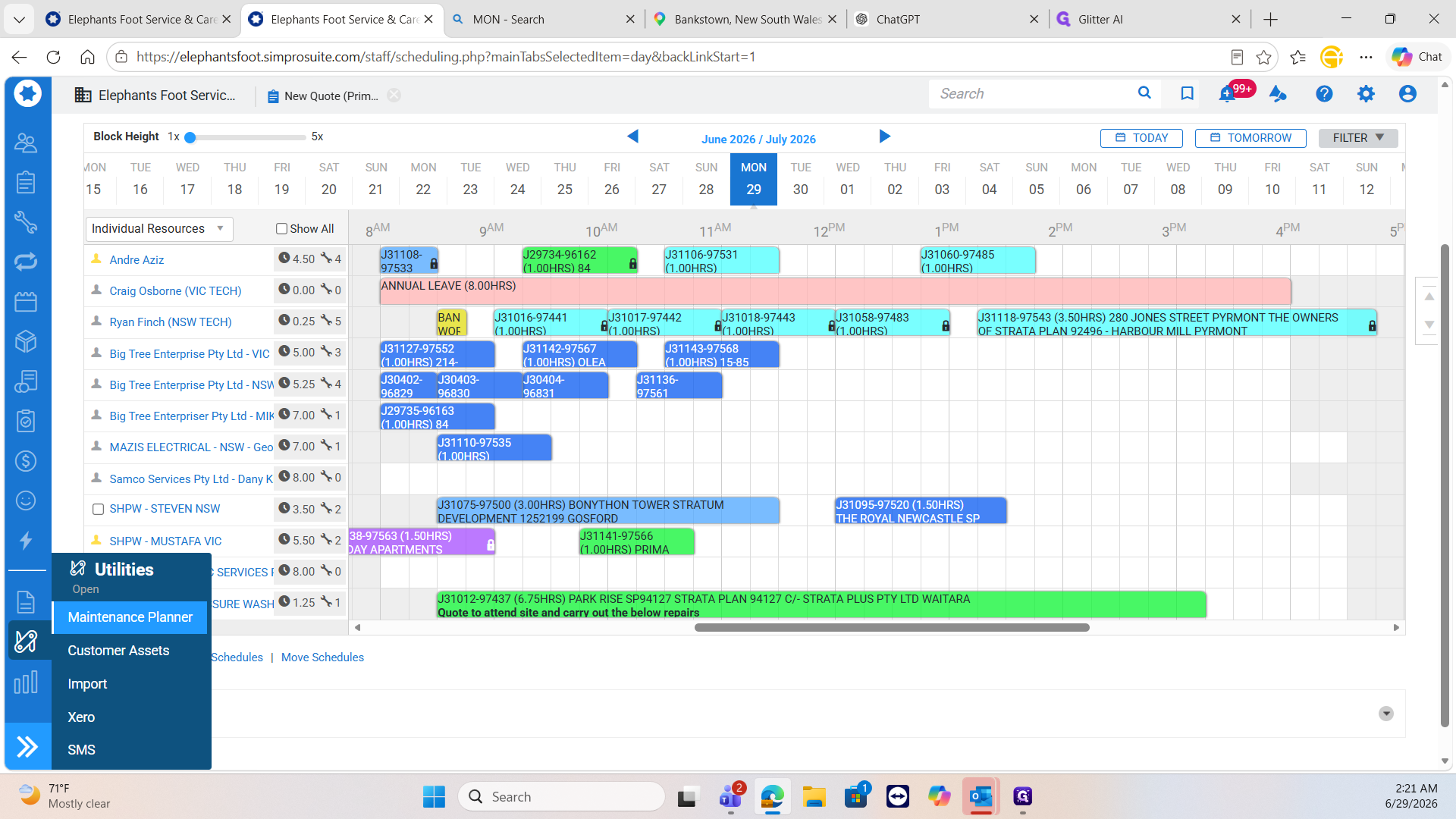Click the TODAY button
This screenshot has height=819, width=1456.
tap(1141, 137)
